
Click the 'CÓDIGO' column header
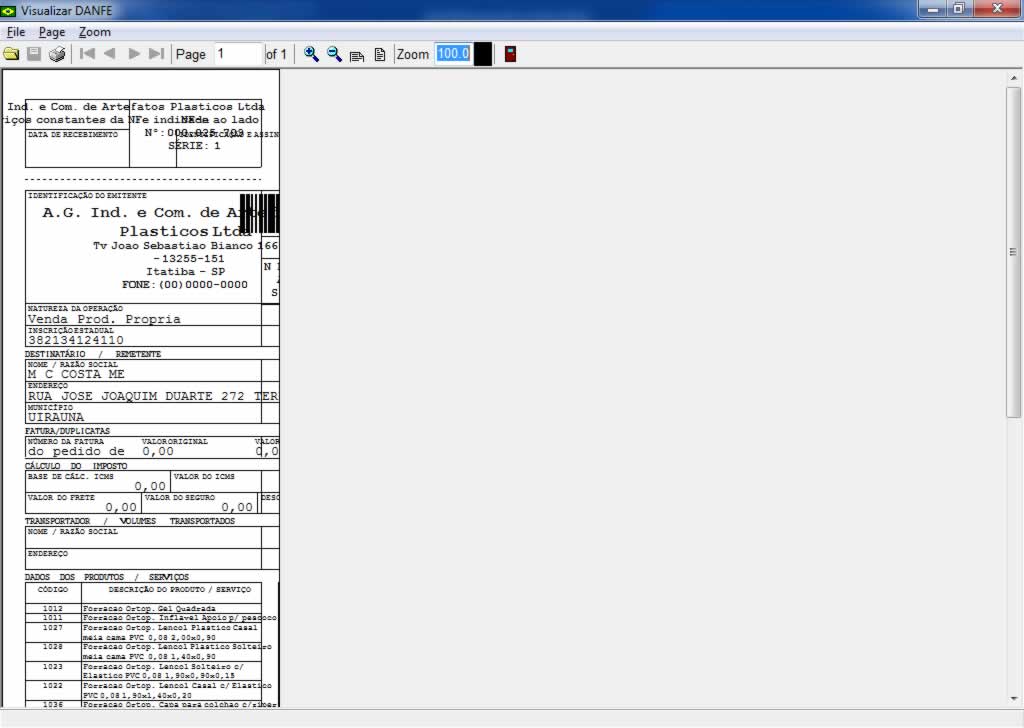point(53,590)
